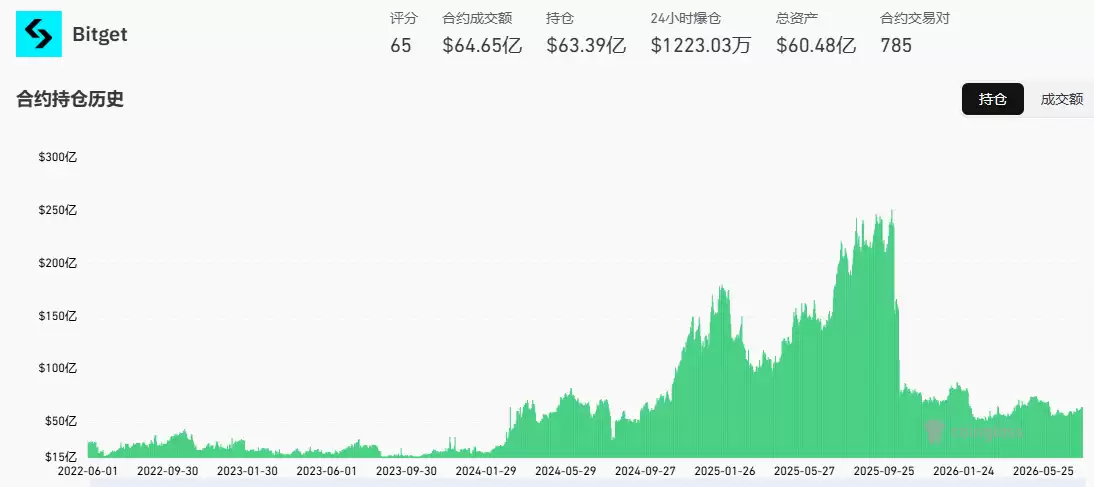Click the $60.48亿 total assets value

point(816,46)
